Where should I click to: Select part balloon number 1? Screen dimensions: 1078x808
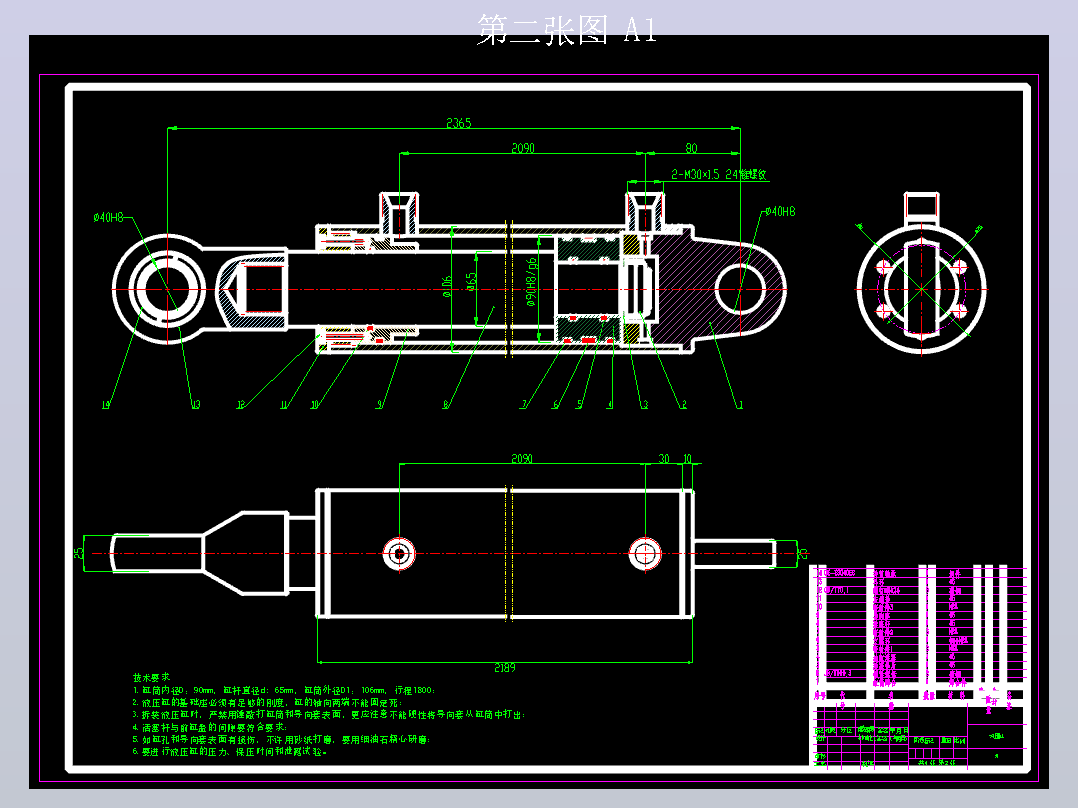(x=740, y=405)
